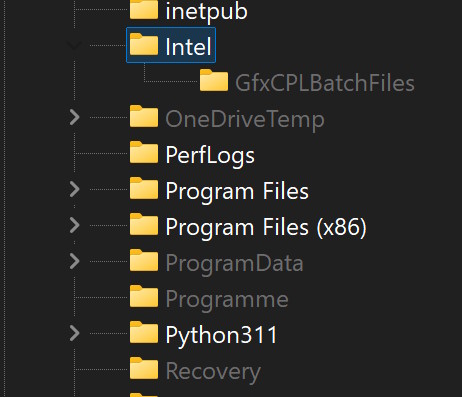This screenshot has width=462, height=397.
Task: Expand the ProgramData folder node
Action: click(x=75, y=261)
